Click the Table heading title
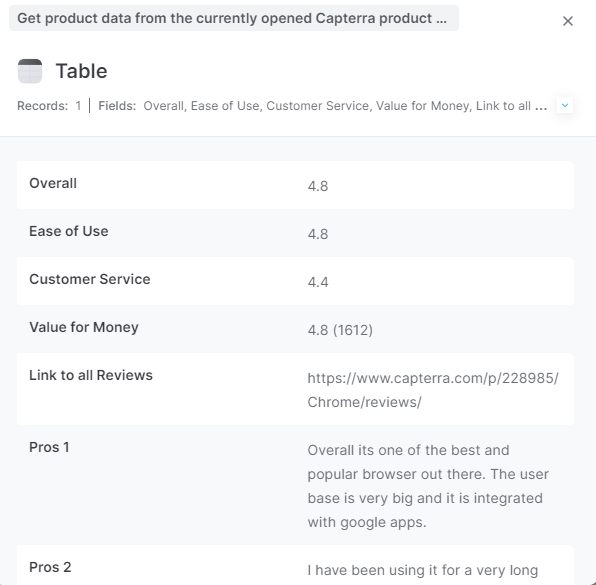Screen dimensions: 596x585 pos(81,71)
